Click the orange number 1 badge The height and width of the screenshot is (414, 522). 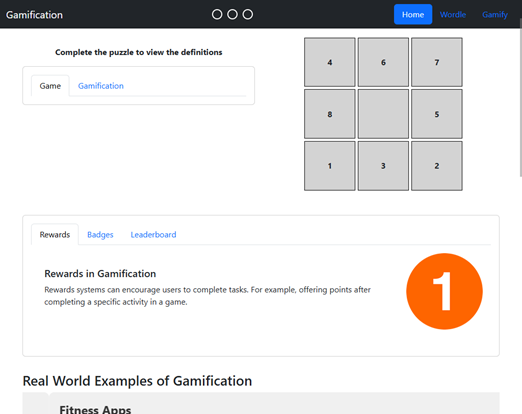coord(444,291)
